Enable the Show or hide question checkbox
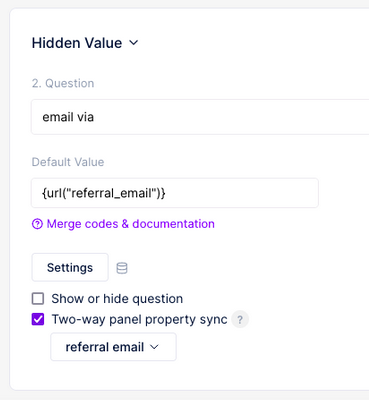This screenshot has width=369, height=400. pyautogui.click(x=38, y=299)
